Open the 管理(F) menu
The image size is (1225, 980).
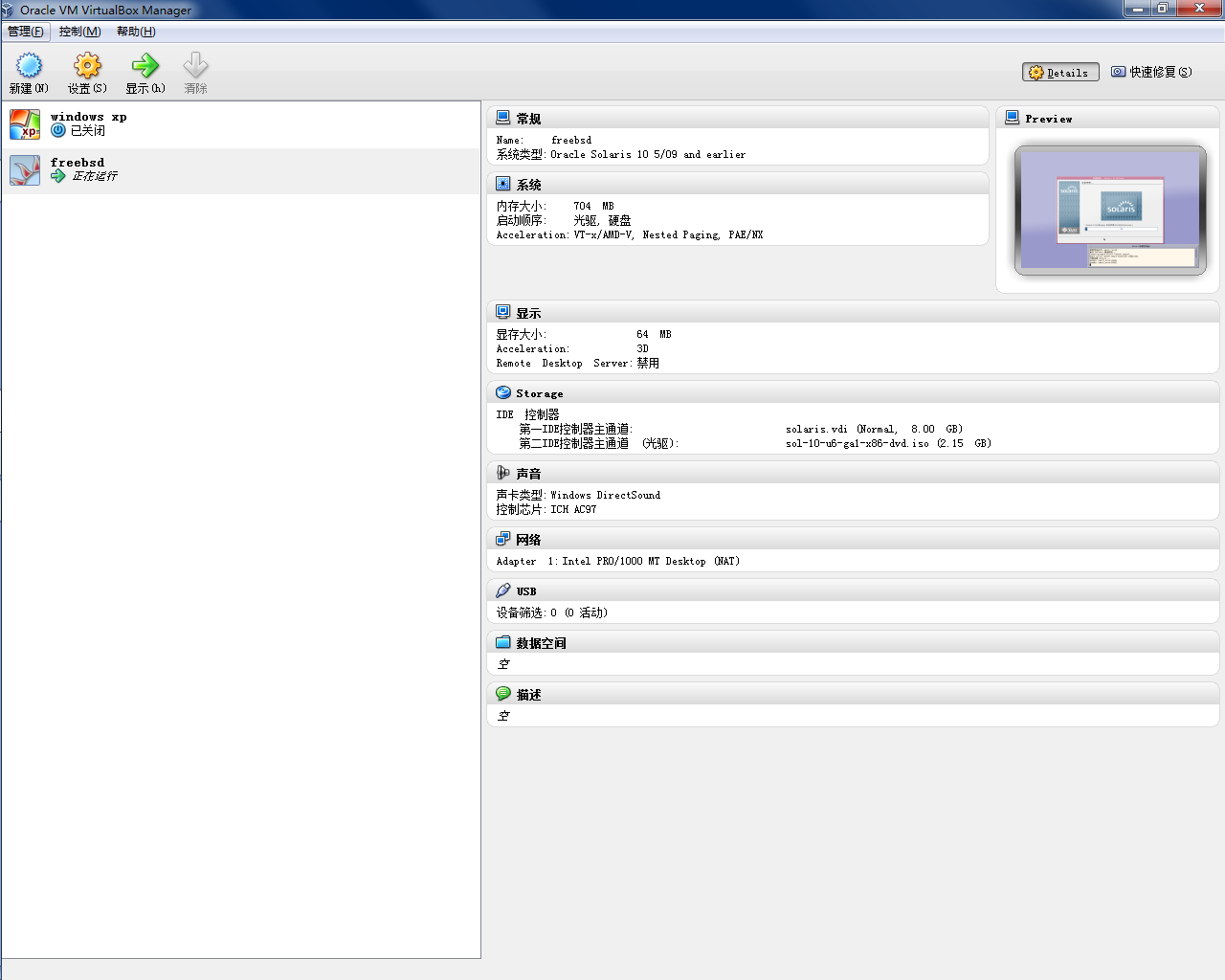point(26,32)
